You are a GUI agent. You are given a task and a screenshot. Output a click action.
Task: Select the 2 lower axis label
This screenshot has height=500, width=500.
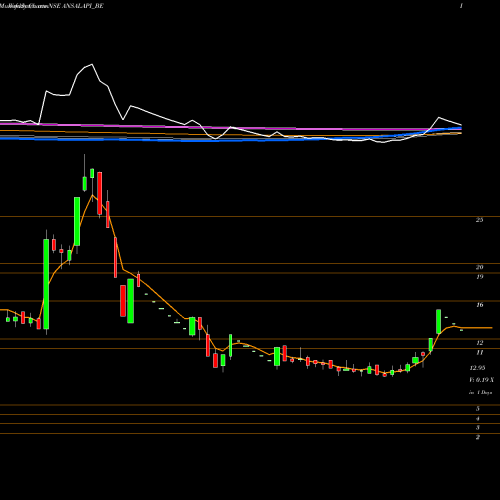[x=478, y=437]
